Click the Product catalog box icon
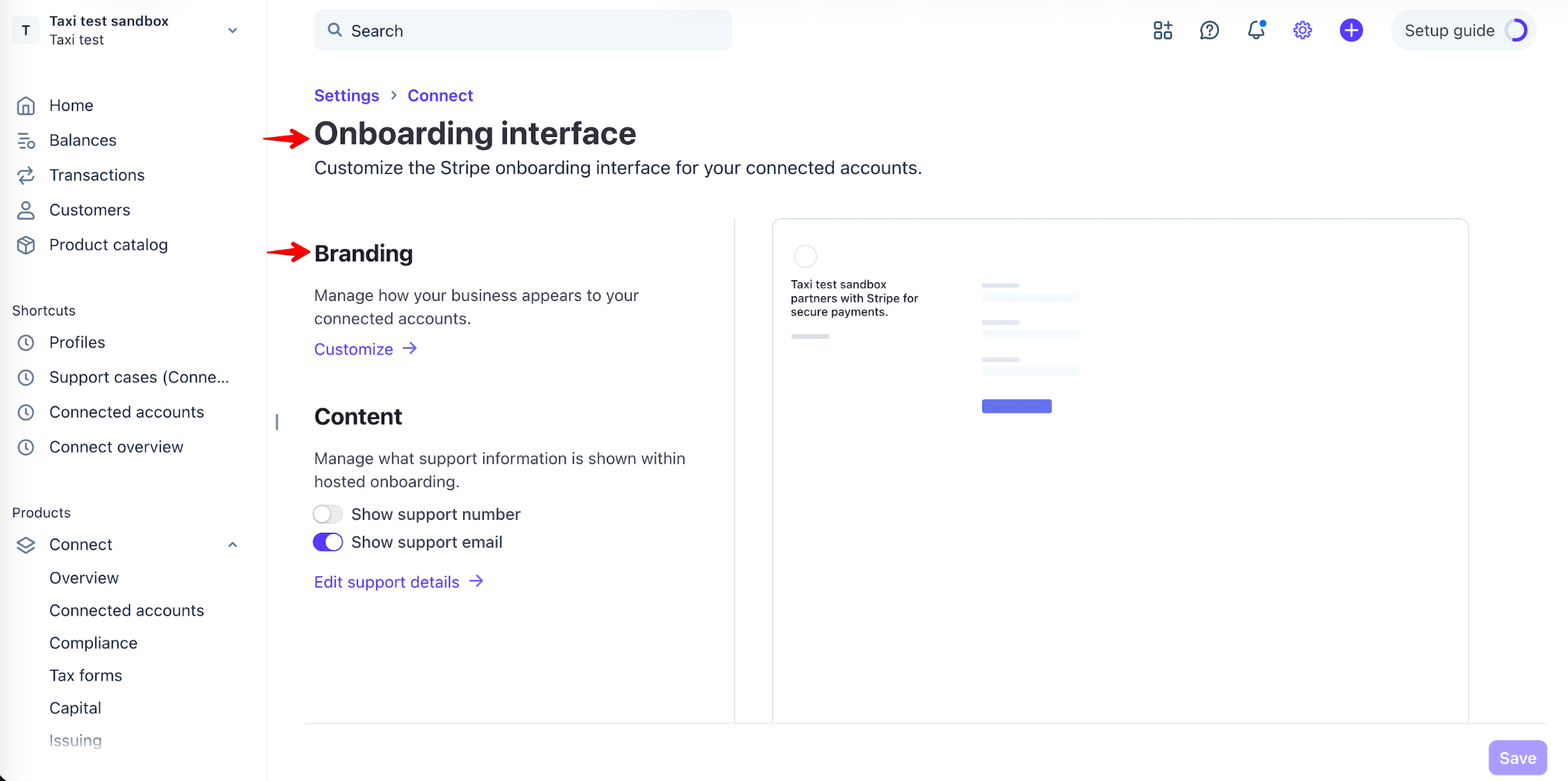 click(26, 245)
